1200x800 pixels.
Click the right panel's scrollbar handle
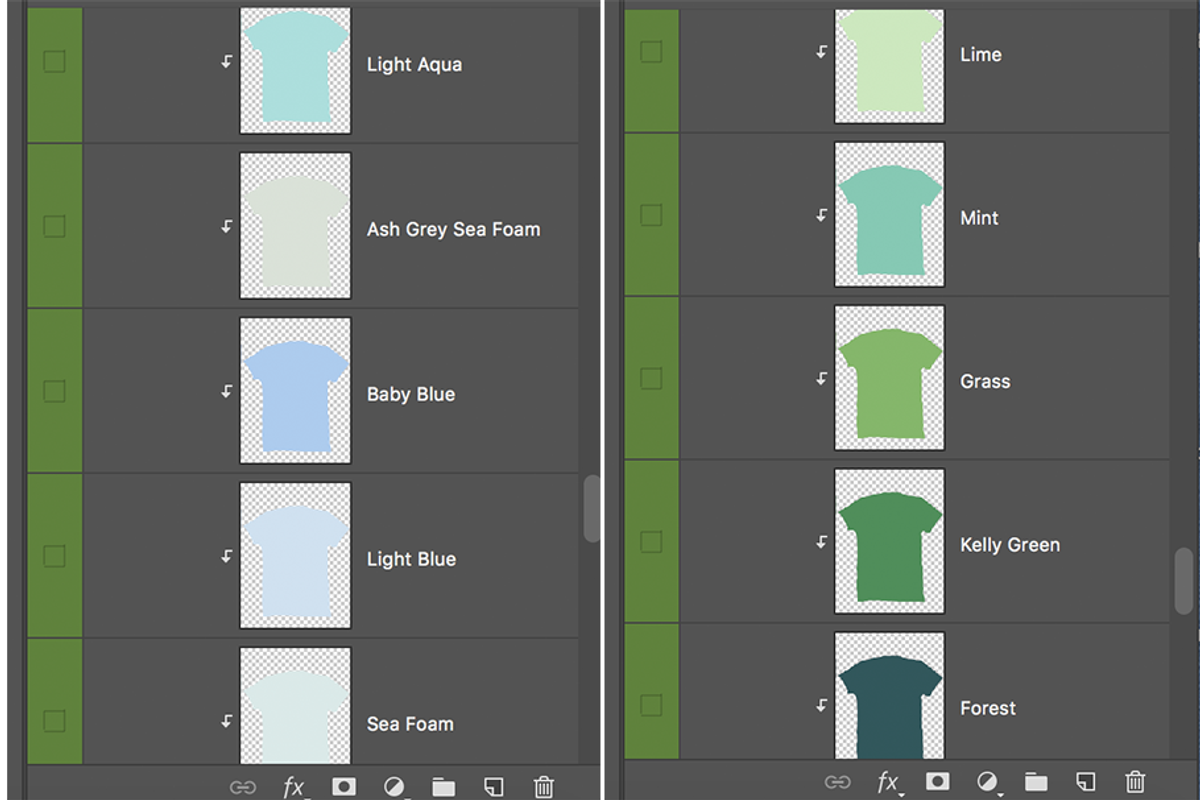point(1184,581)
